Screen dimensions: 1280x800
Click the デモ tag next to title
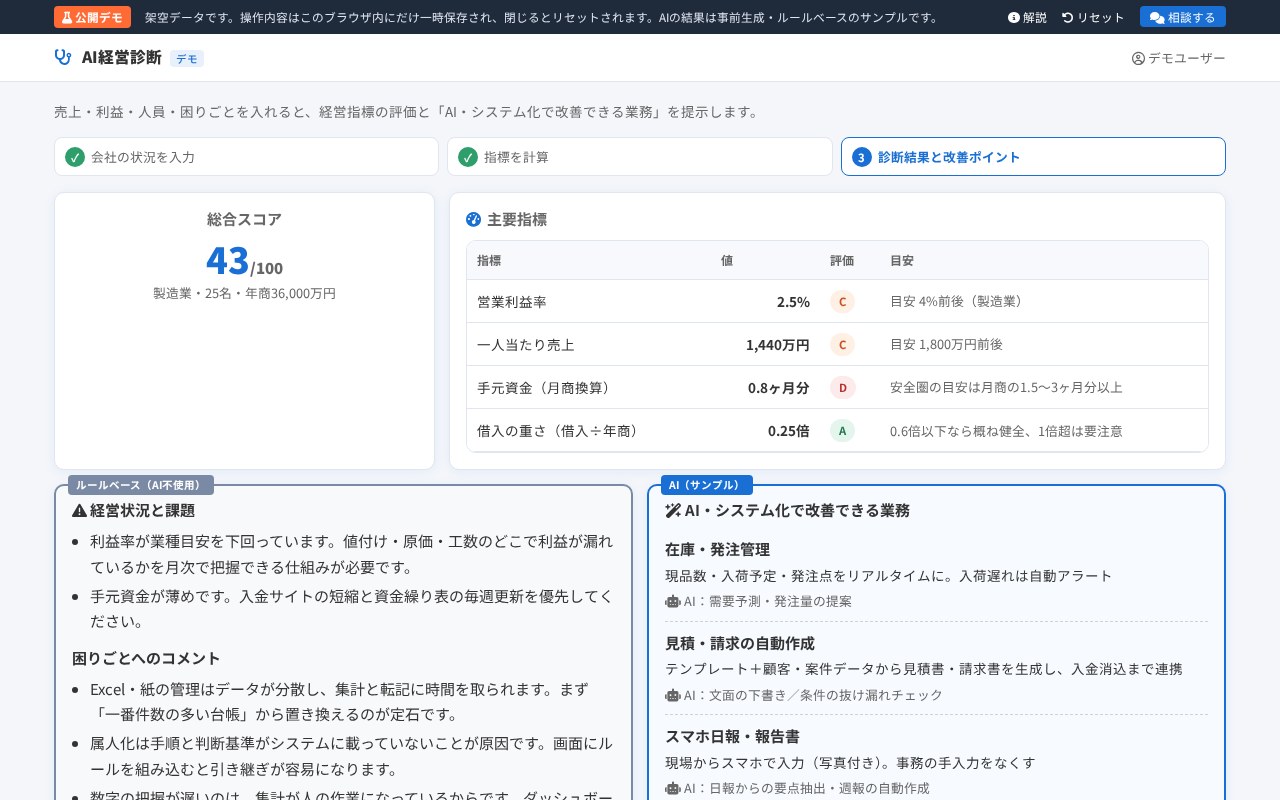(x=187, y=58)
